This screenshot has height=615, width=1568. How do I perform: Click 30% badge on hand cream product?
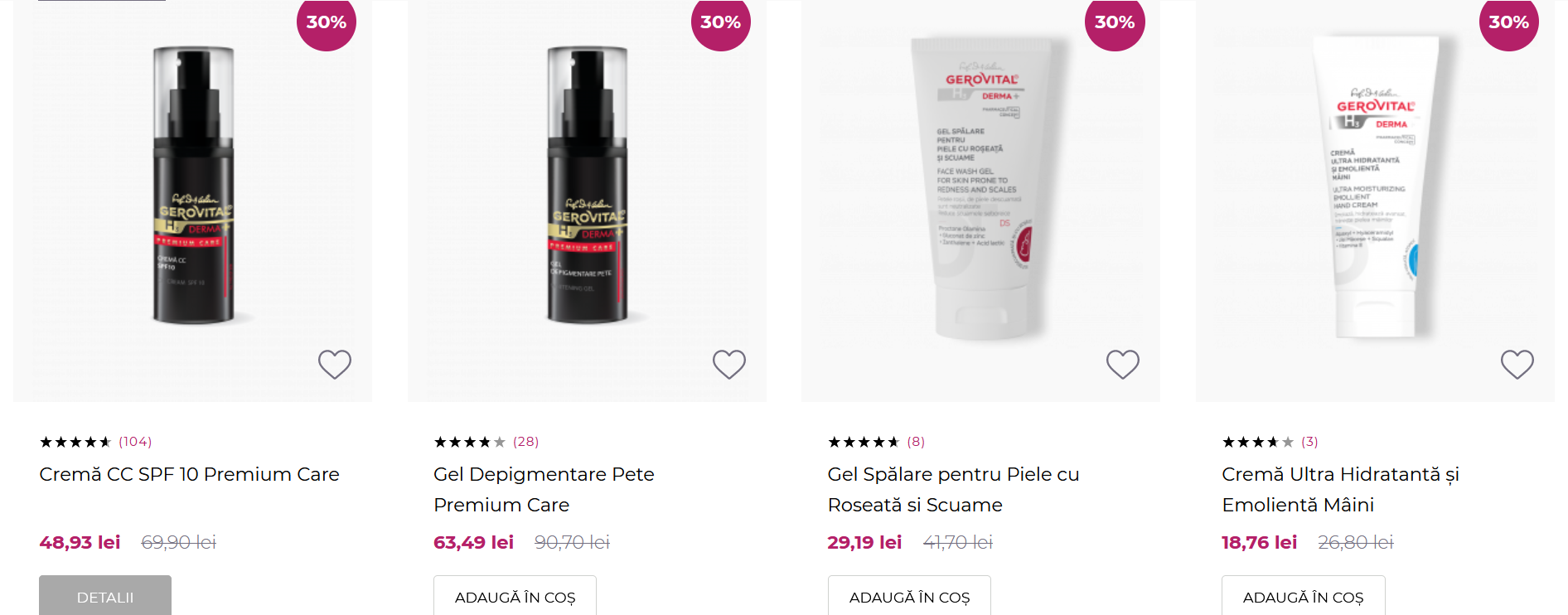coord(1509,22)
